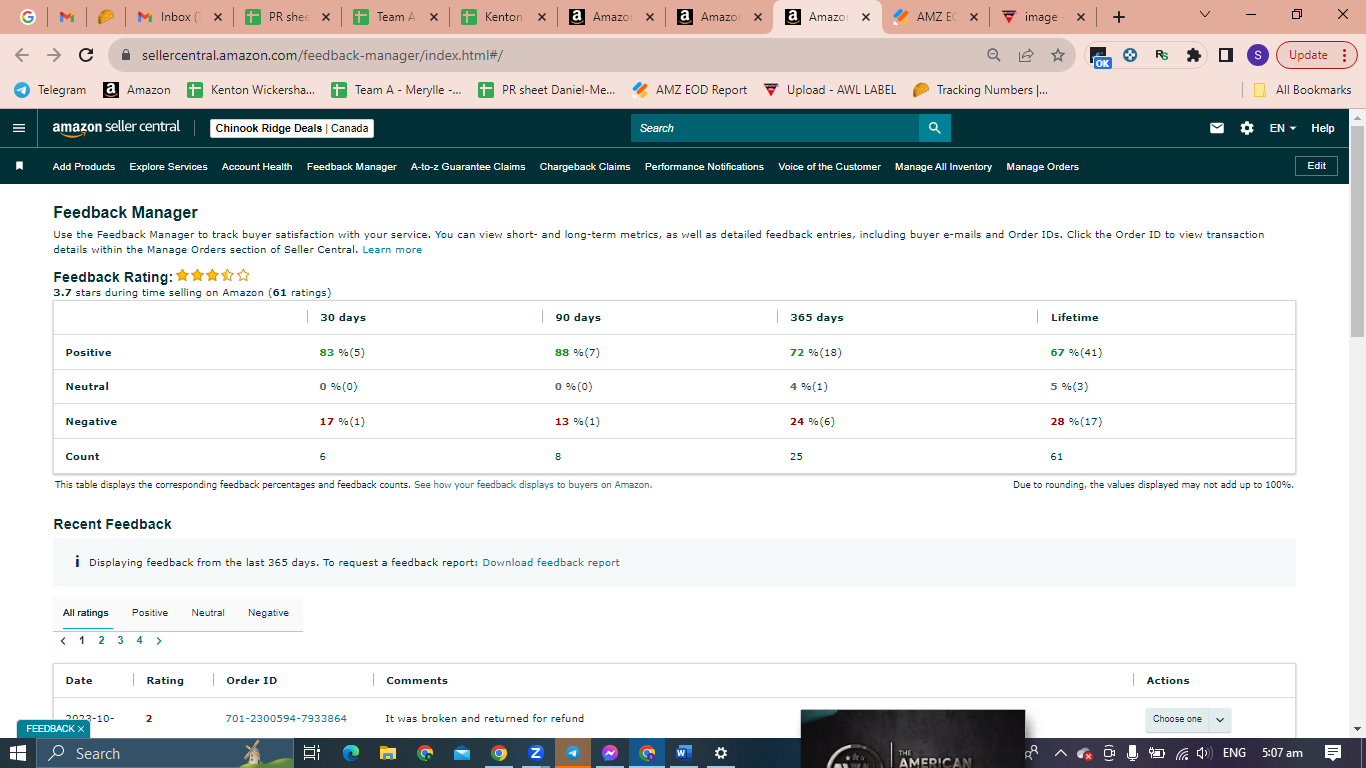Toggle the Chrome side panel
Screen dimensions: 1366x768
(x=1226, y=55)
